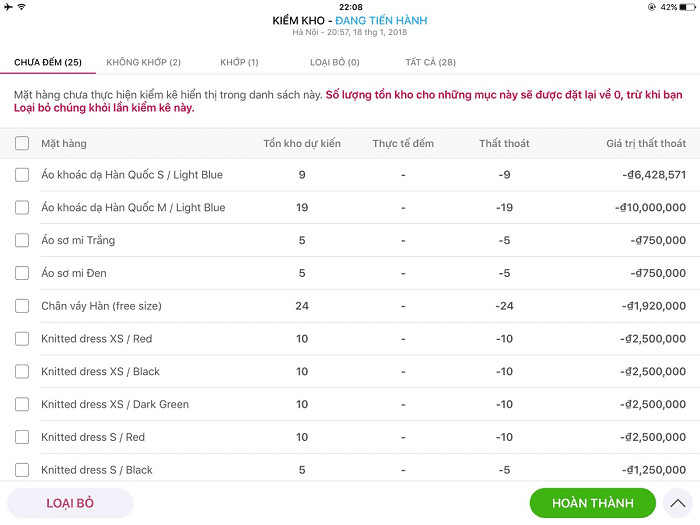Image resolution: width=700 pixels, height=525 pixels.
Task: Tick checkbox for Áo sơ mi Trắng
Action: point(22,240)
